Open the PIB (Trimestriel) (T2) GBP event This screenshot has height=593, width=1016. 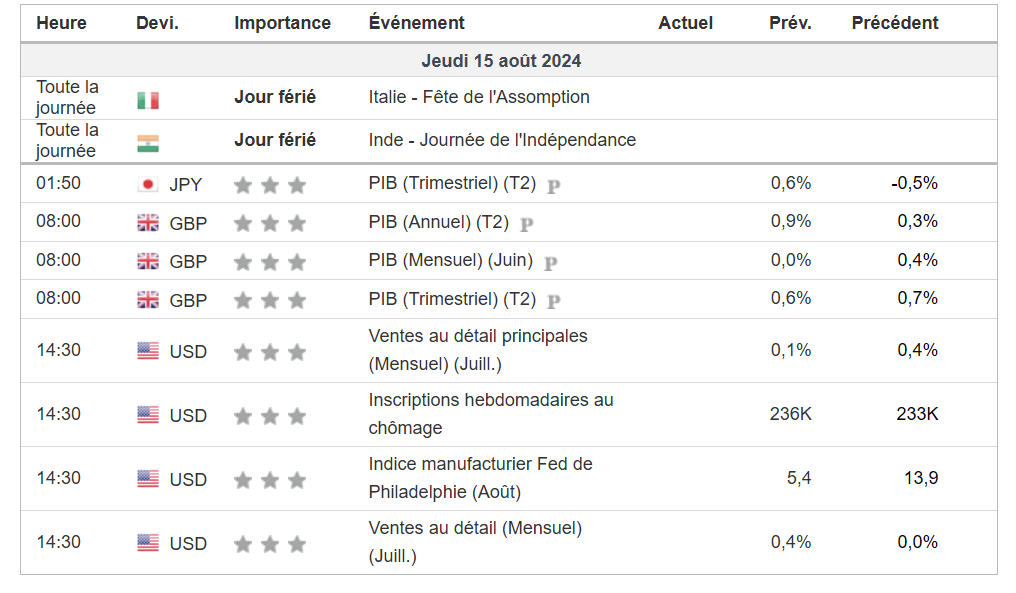[x=452, y=299]
